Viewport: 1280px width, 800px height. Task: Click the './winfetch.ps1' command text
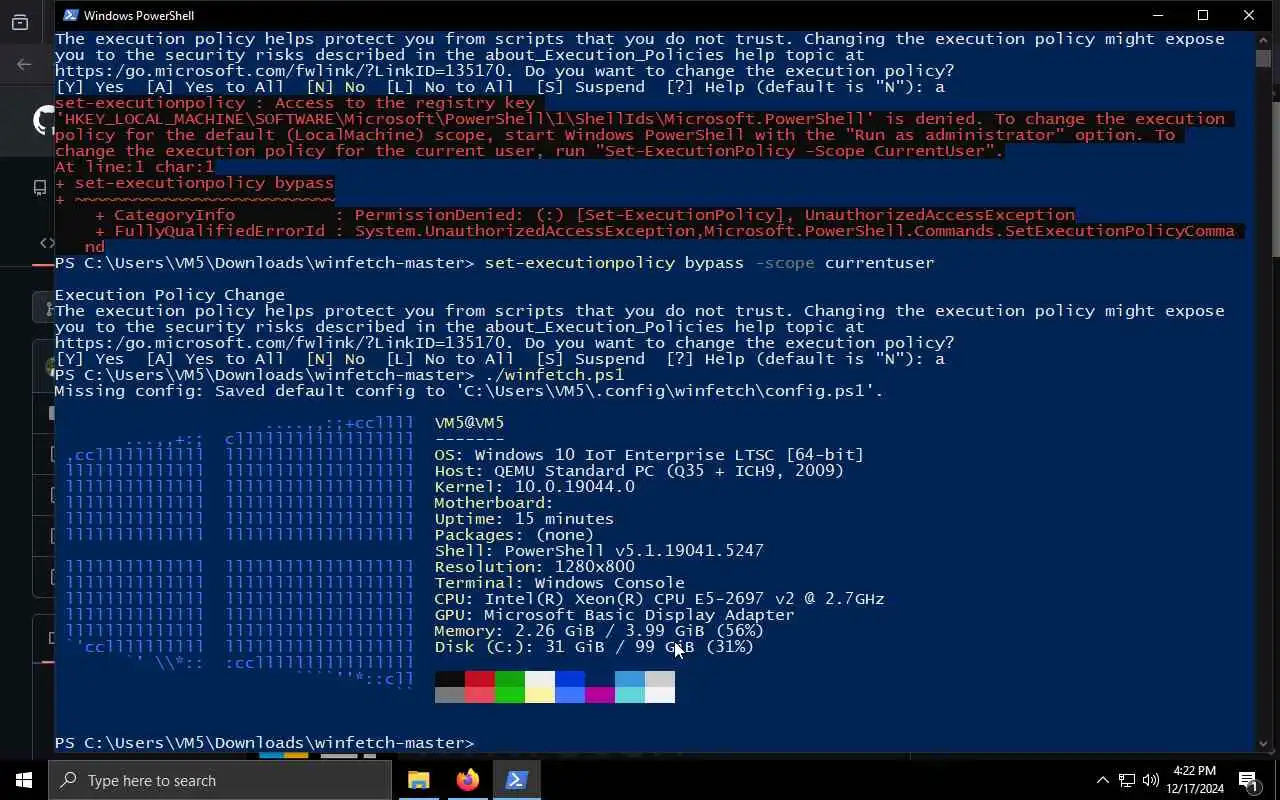[x=554, y=375]
